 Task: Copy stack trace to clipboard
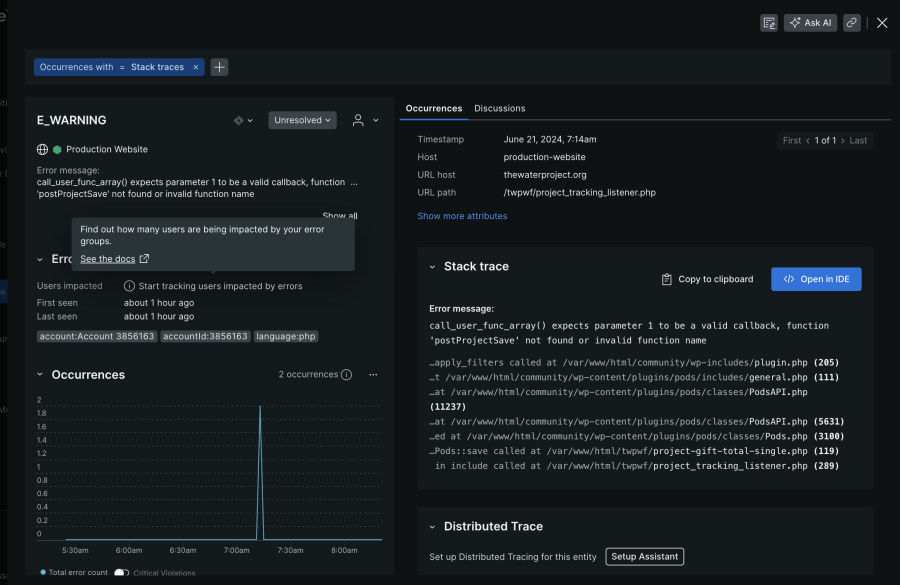(707, 279)
